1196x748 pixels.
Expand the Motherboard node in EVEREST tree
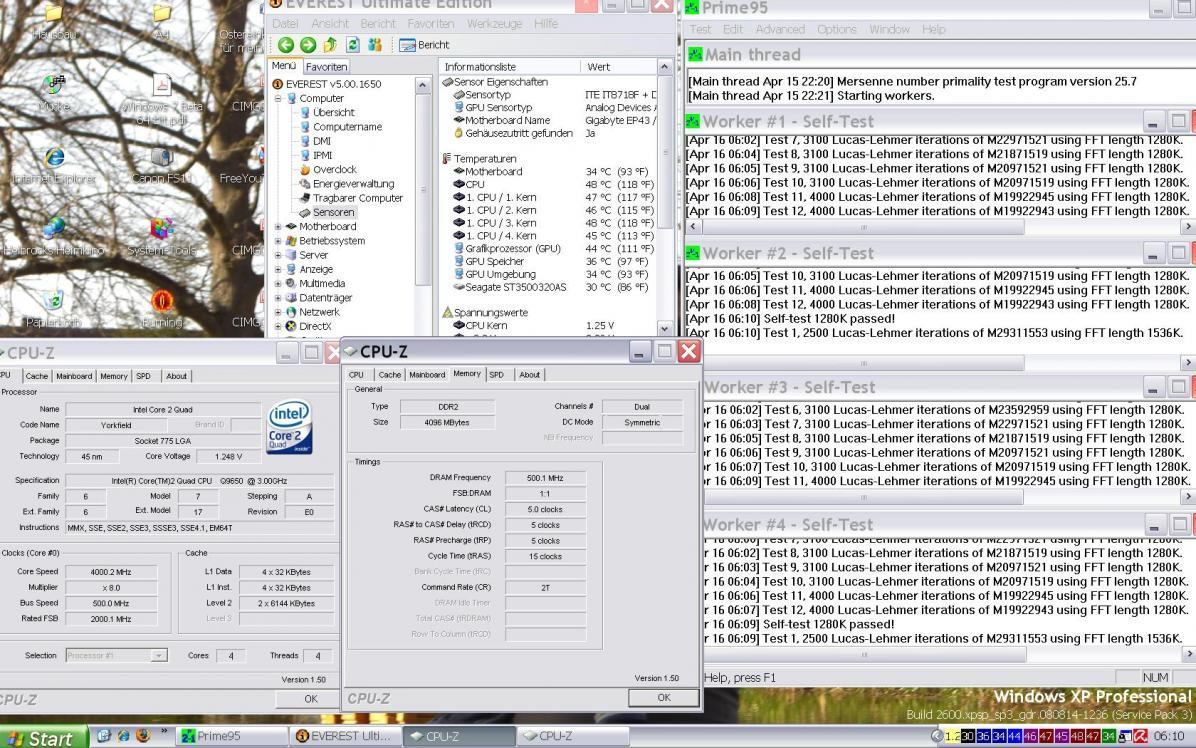pyautogui.click(x=278, y=226)
